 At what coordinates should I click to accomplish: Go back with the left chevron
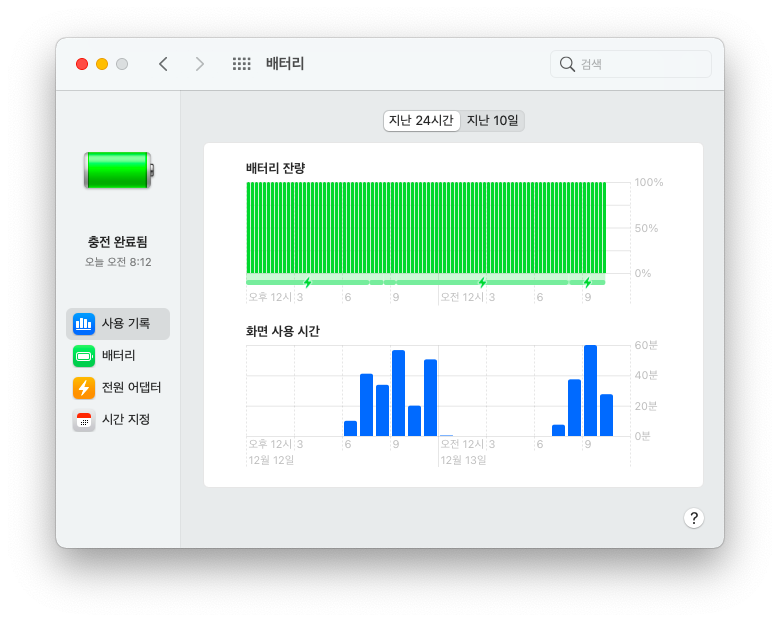pyautogui.click(x=163, y=64)
